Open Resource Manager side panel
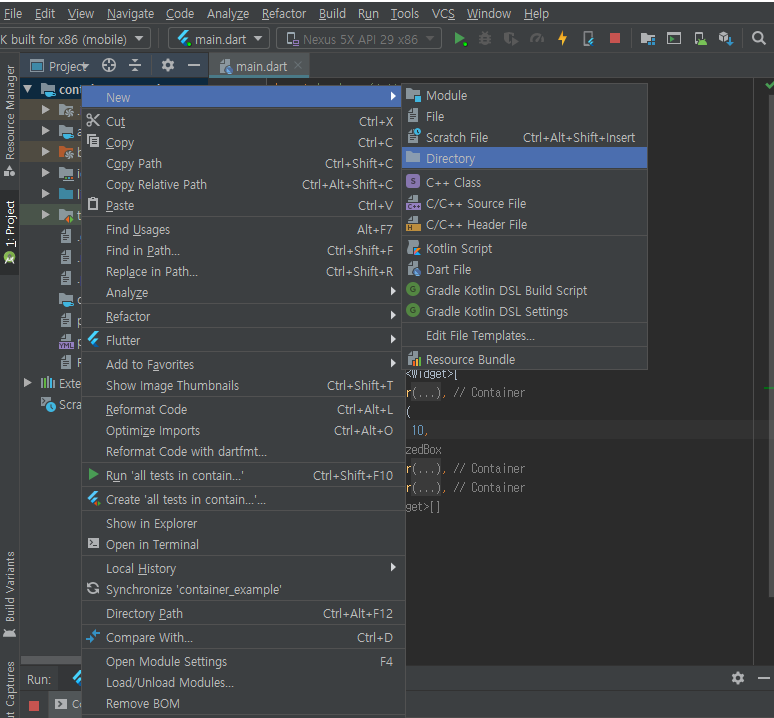 [9, 121]
